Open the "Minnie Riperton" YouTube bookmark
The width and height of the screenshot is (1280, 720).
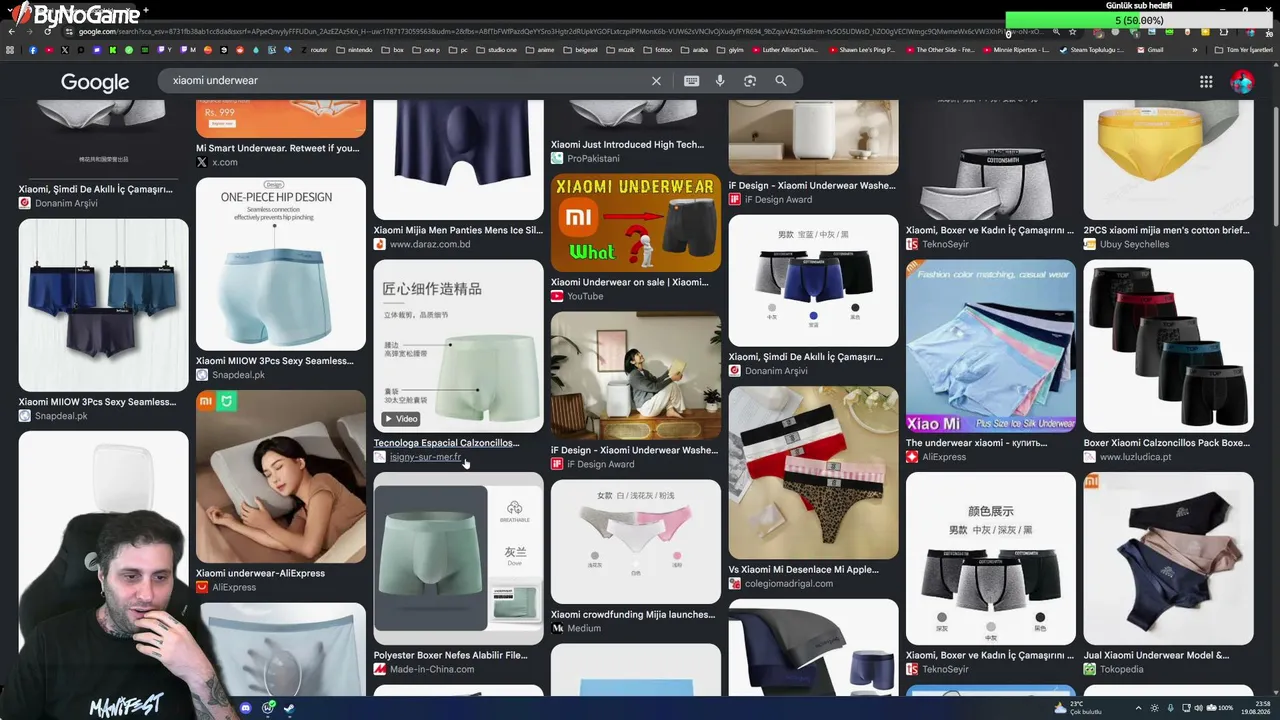pyautogui.click(x=1015, y=50)
